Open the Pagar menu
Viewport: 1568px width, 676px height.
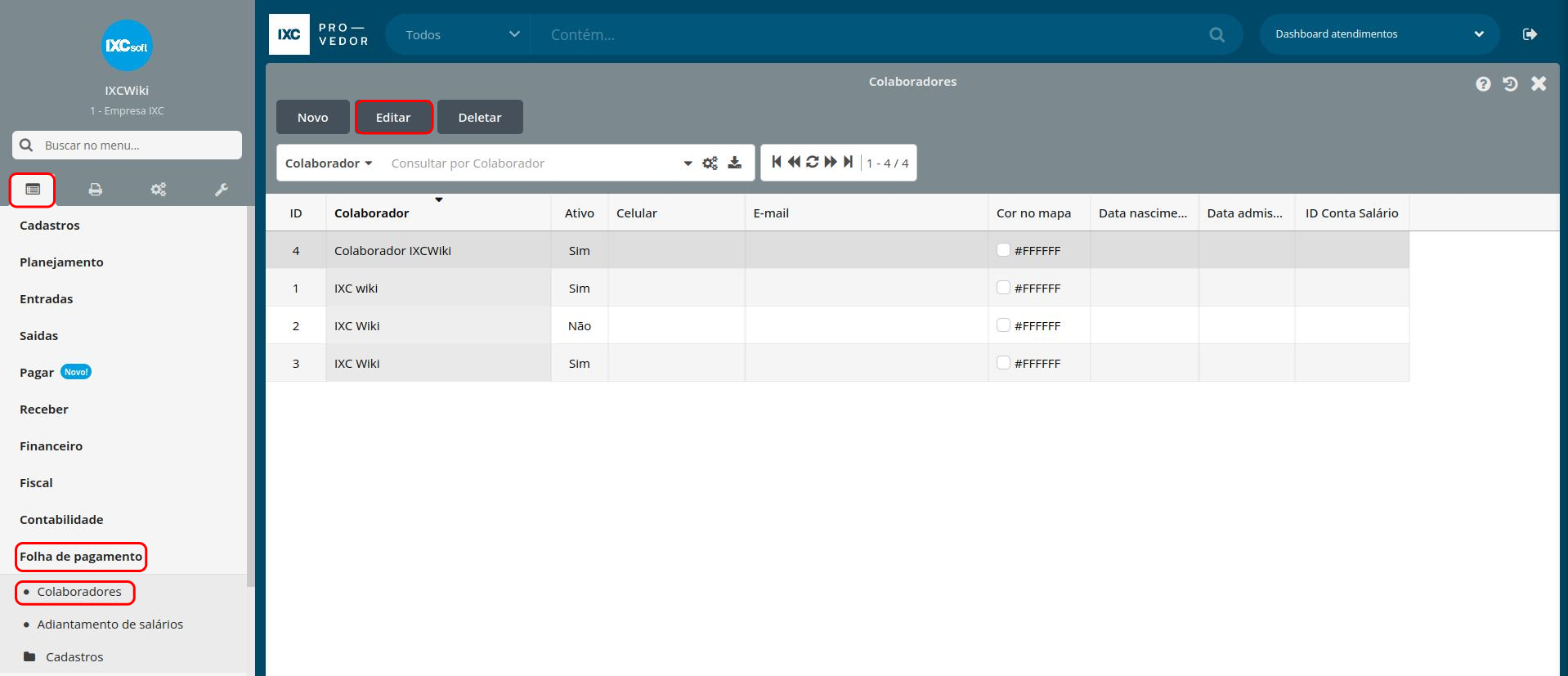(x=37, y=373)
